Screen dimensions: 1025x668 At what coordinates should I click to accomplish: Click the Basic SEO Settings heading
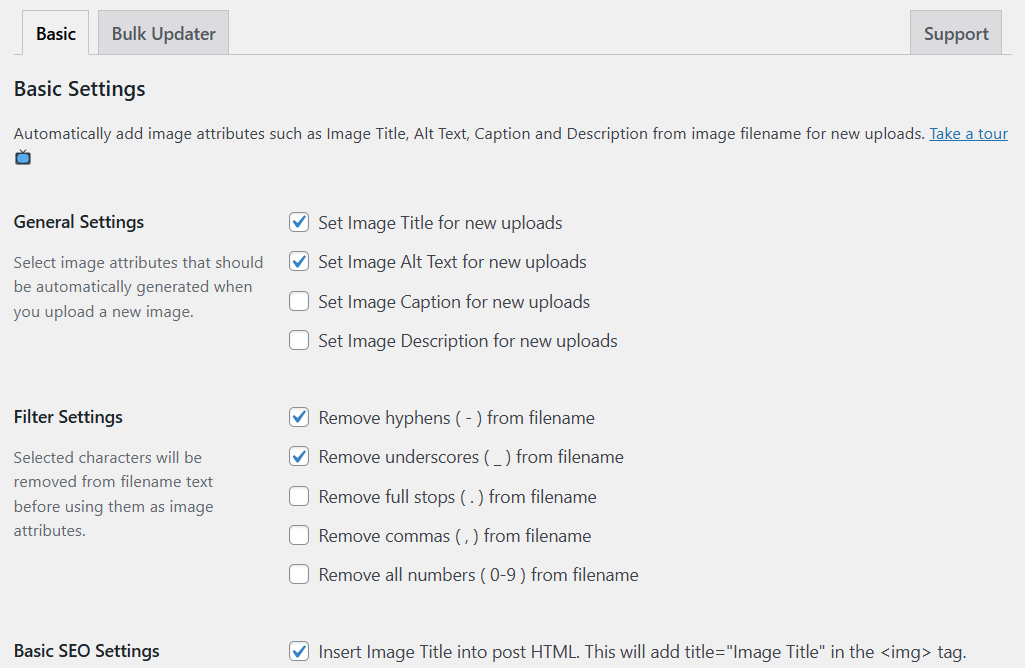tap(87, 651)
